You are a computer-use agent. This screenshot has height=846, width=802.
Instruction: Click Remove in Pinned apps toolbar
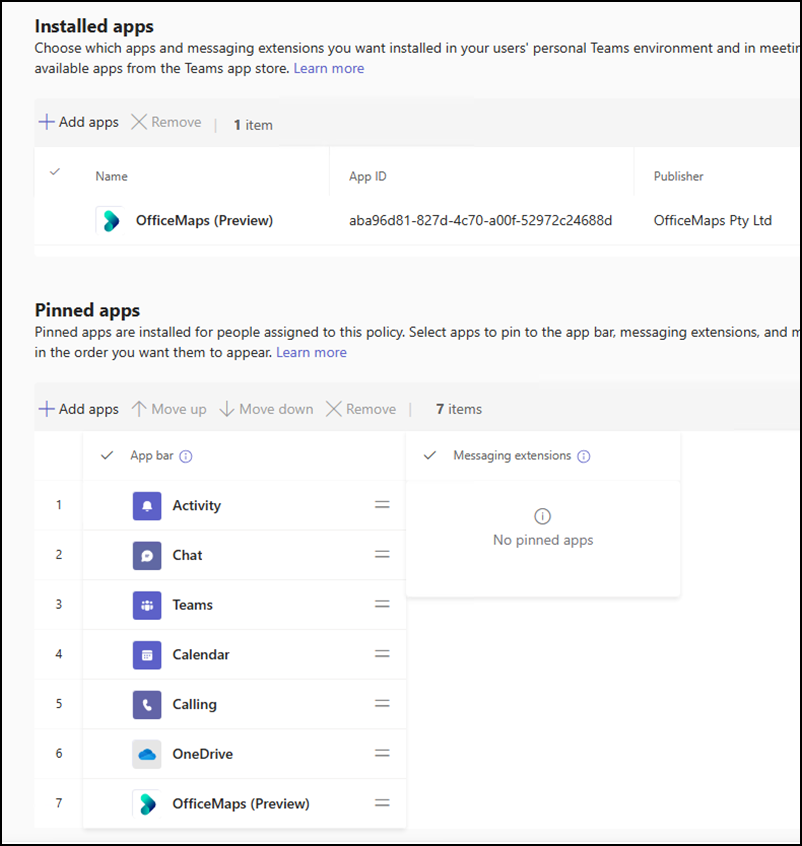point(361,409)
